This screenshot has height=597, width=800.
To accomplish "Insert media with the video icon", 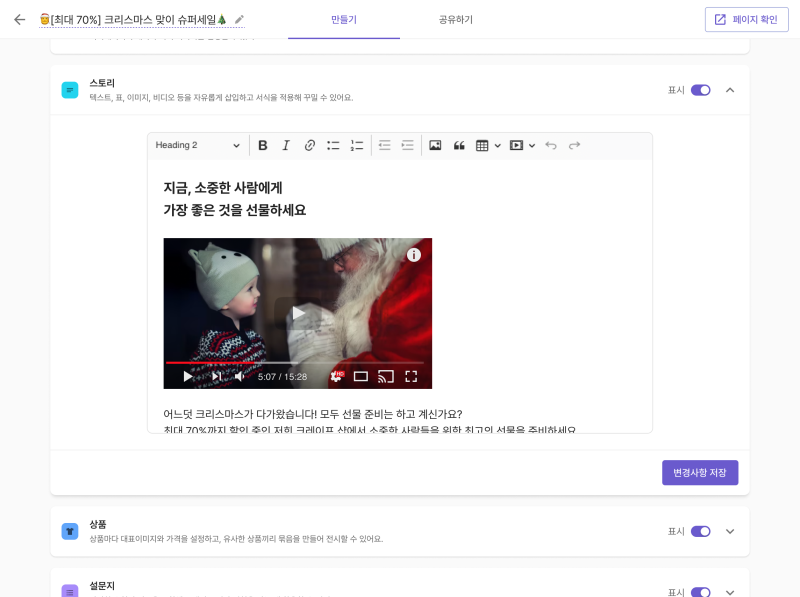I will (x=516, y=145).
